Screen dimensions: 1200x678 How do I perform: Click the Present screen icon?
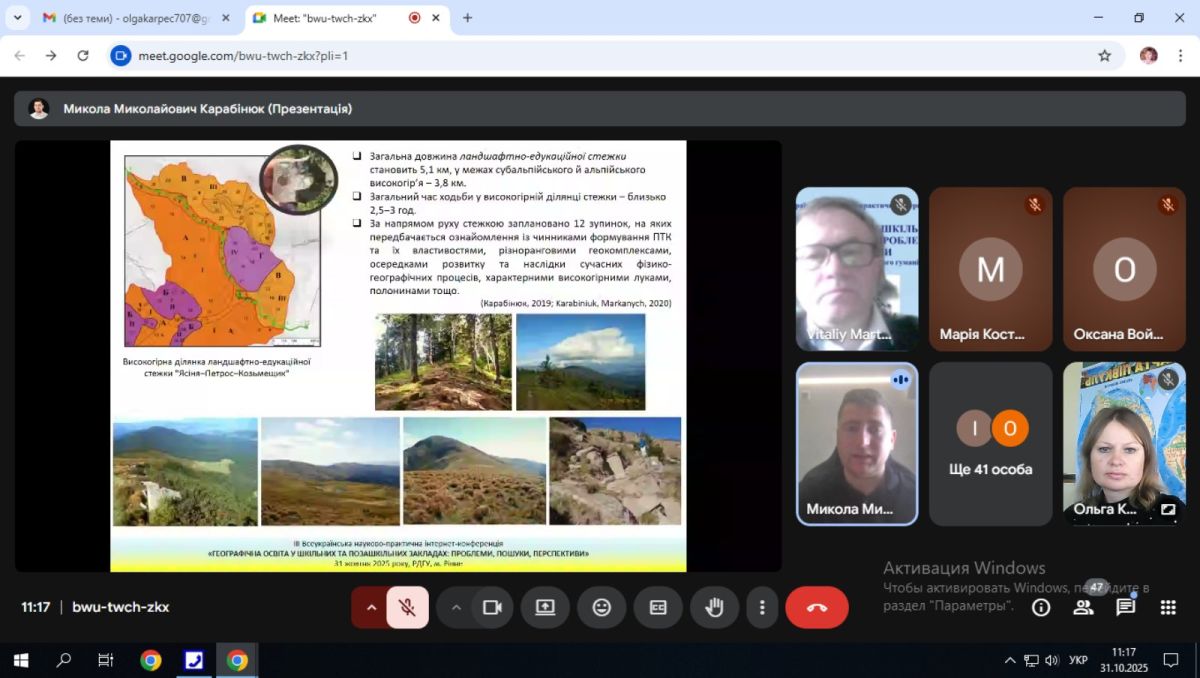[545, 607]
